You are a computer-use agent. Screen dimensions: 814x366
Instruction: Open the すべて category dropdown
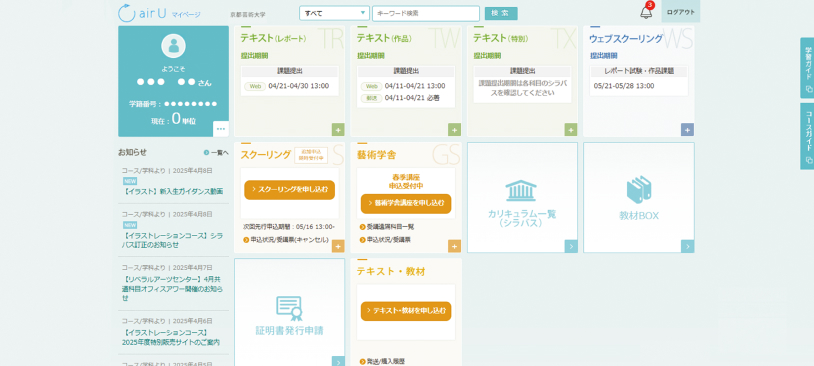click(334, 13)
